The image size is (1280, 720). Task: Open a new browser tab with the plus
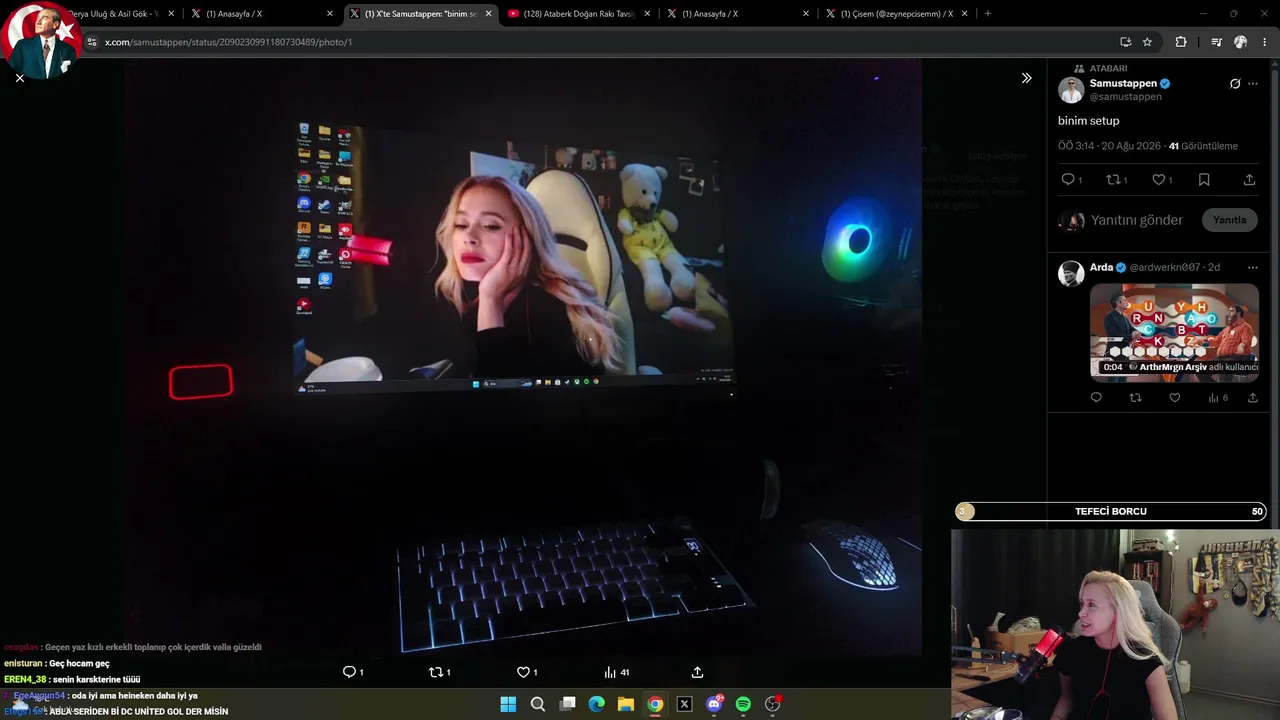tap(988, 14)
